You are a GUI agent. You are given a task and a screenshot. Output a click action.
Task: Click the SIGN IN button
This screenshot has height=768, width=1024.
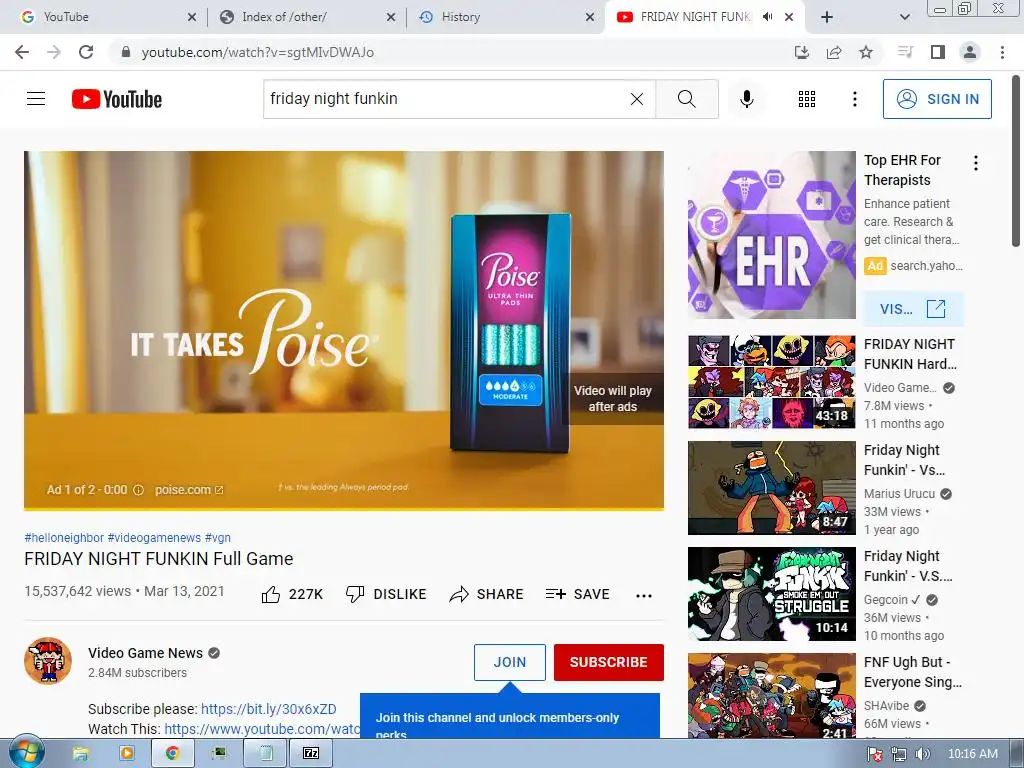(937, 99)
